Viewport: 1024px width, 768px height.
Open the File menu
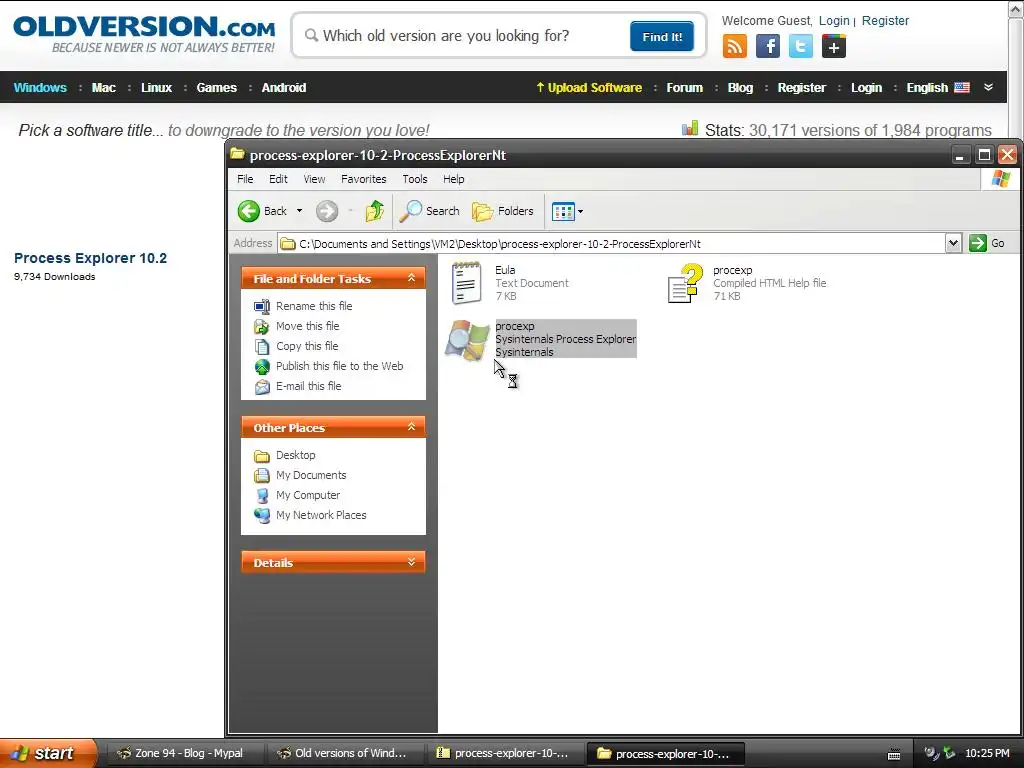click(245, 179)
